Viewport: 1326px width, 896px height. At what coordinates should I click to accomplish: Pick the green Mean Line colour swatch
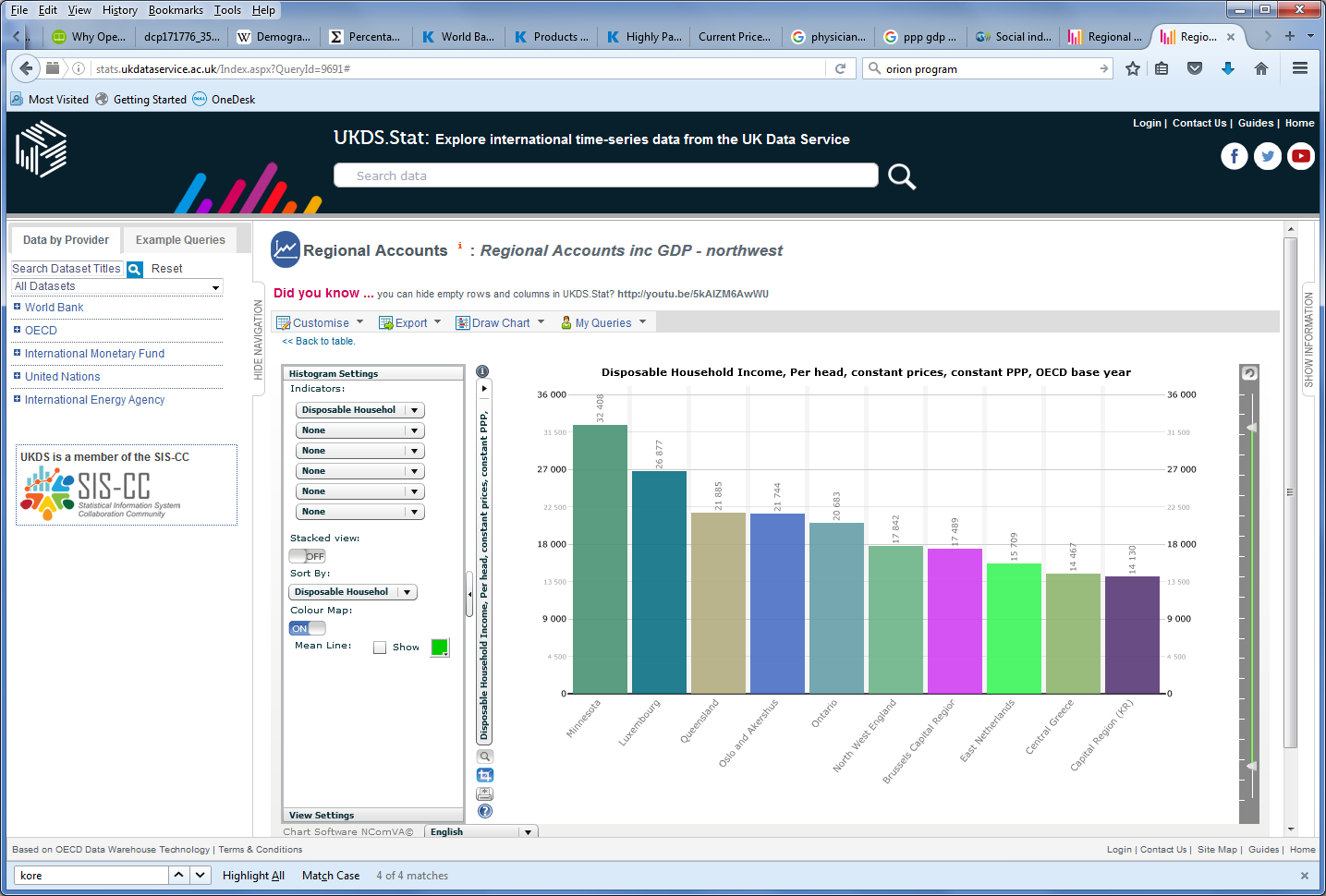(x=439, y=647)
